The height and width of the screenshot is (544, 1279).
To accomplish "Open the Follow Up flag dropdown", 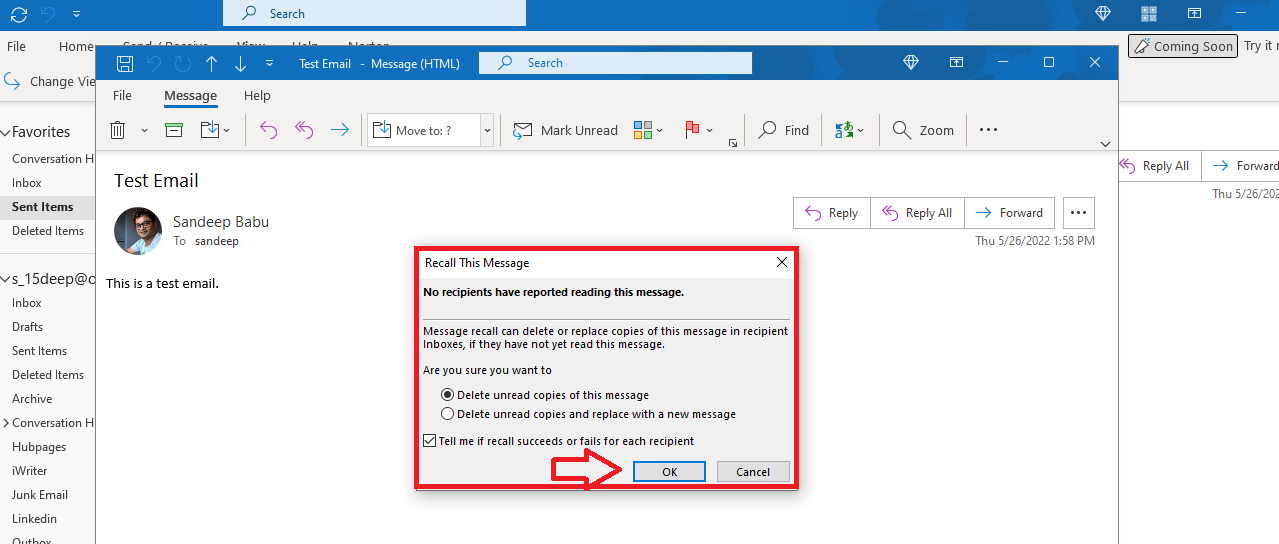I will 699,130.
